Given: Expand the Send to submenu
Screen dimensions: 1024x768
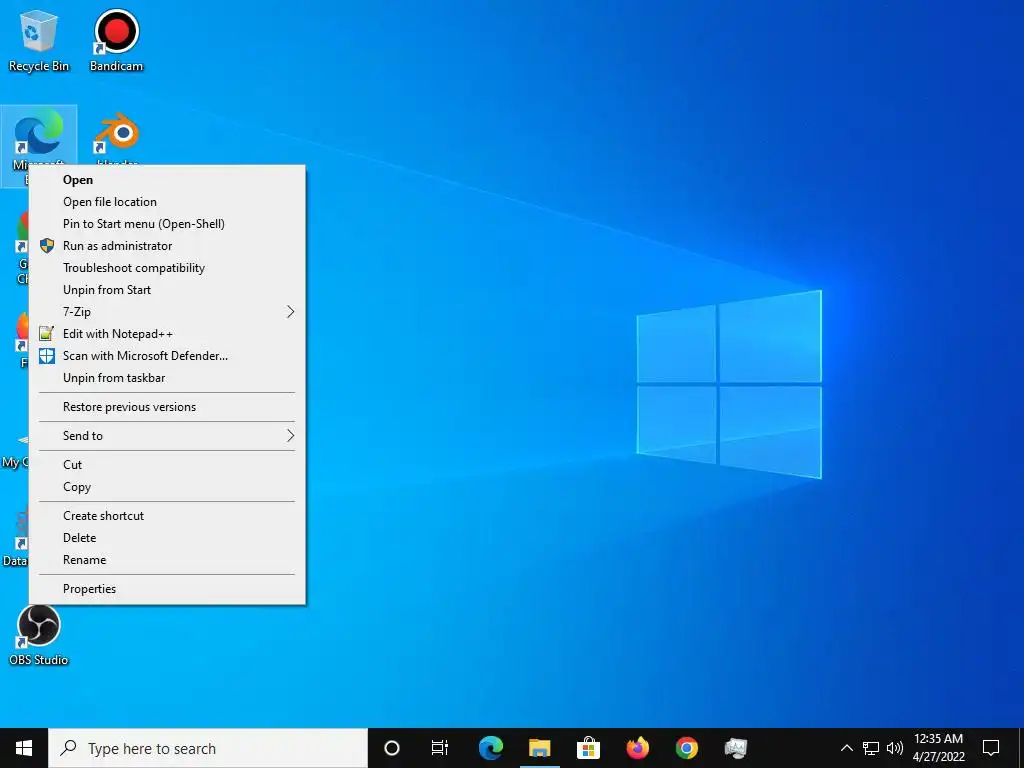Looking at the screenshot, I should click(167, 436).
